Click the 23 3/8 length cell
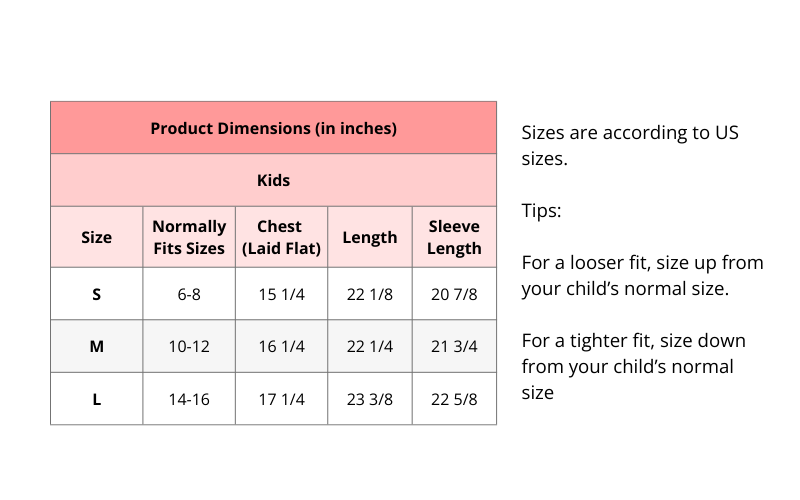 coord(369,399)
